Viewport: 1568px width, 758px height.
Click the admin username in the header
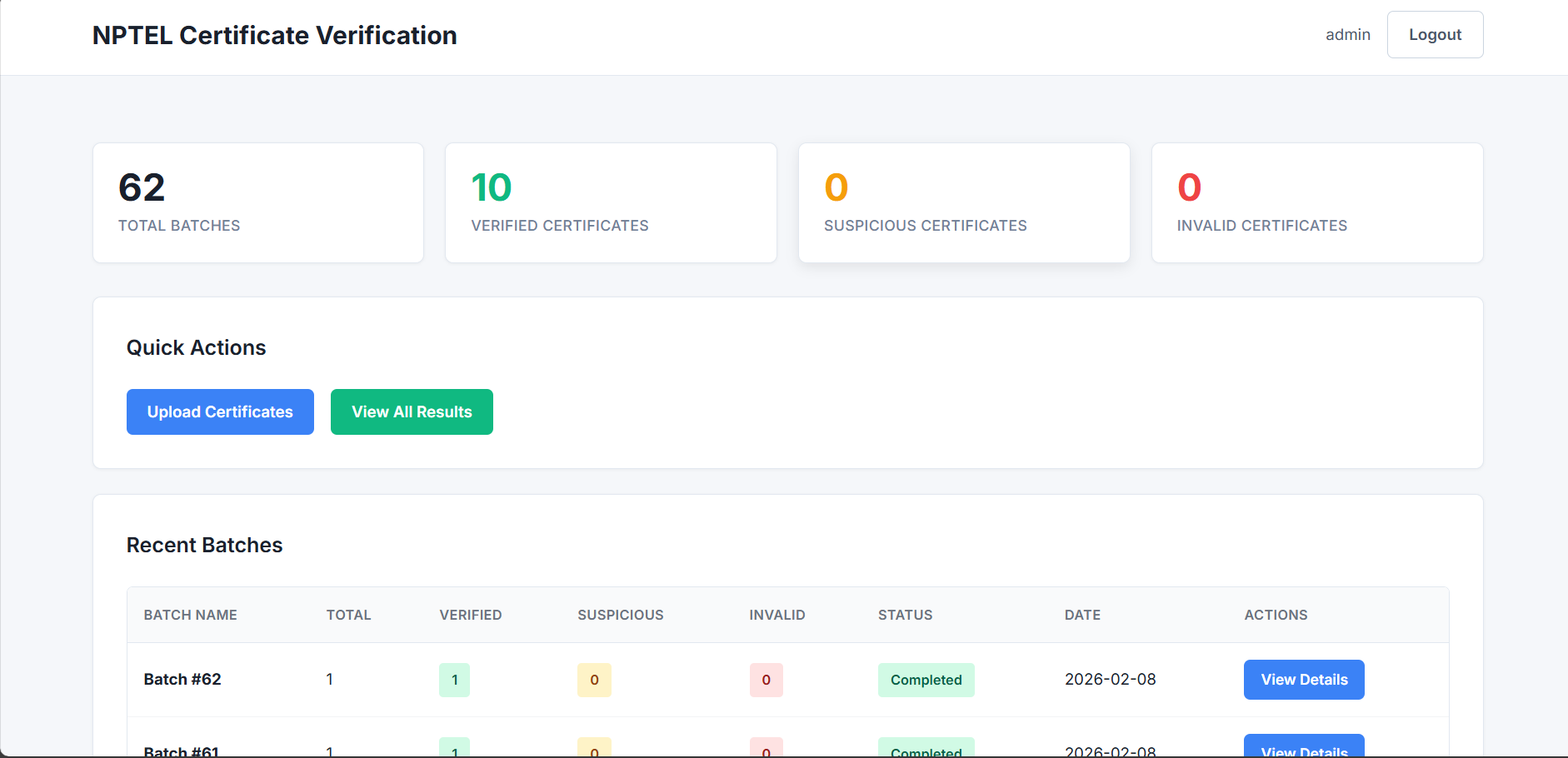pyautogui.click(x=1348, y=35)
